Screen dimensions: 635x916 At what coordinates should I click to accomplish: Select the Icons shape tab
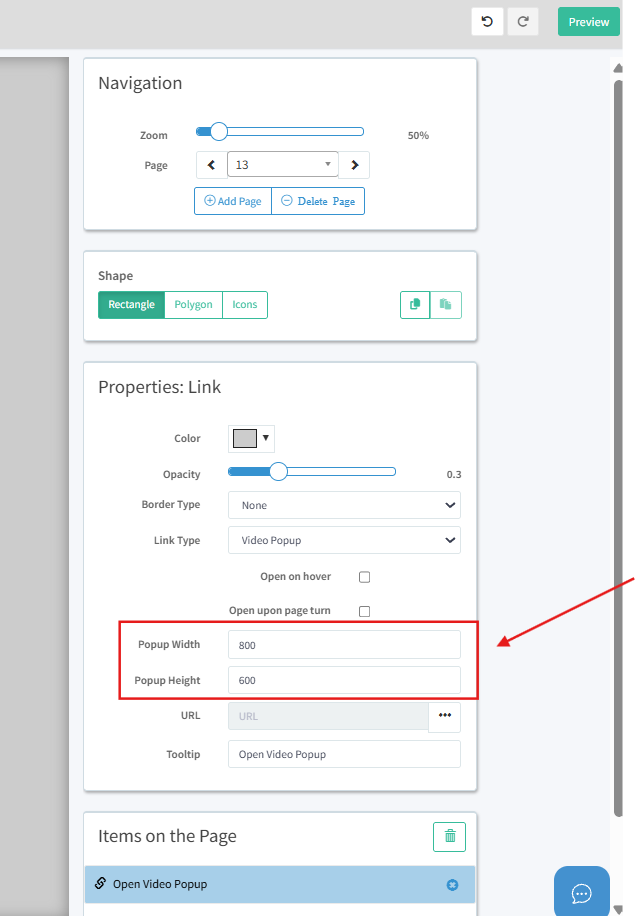tap(245, 305)
